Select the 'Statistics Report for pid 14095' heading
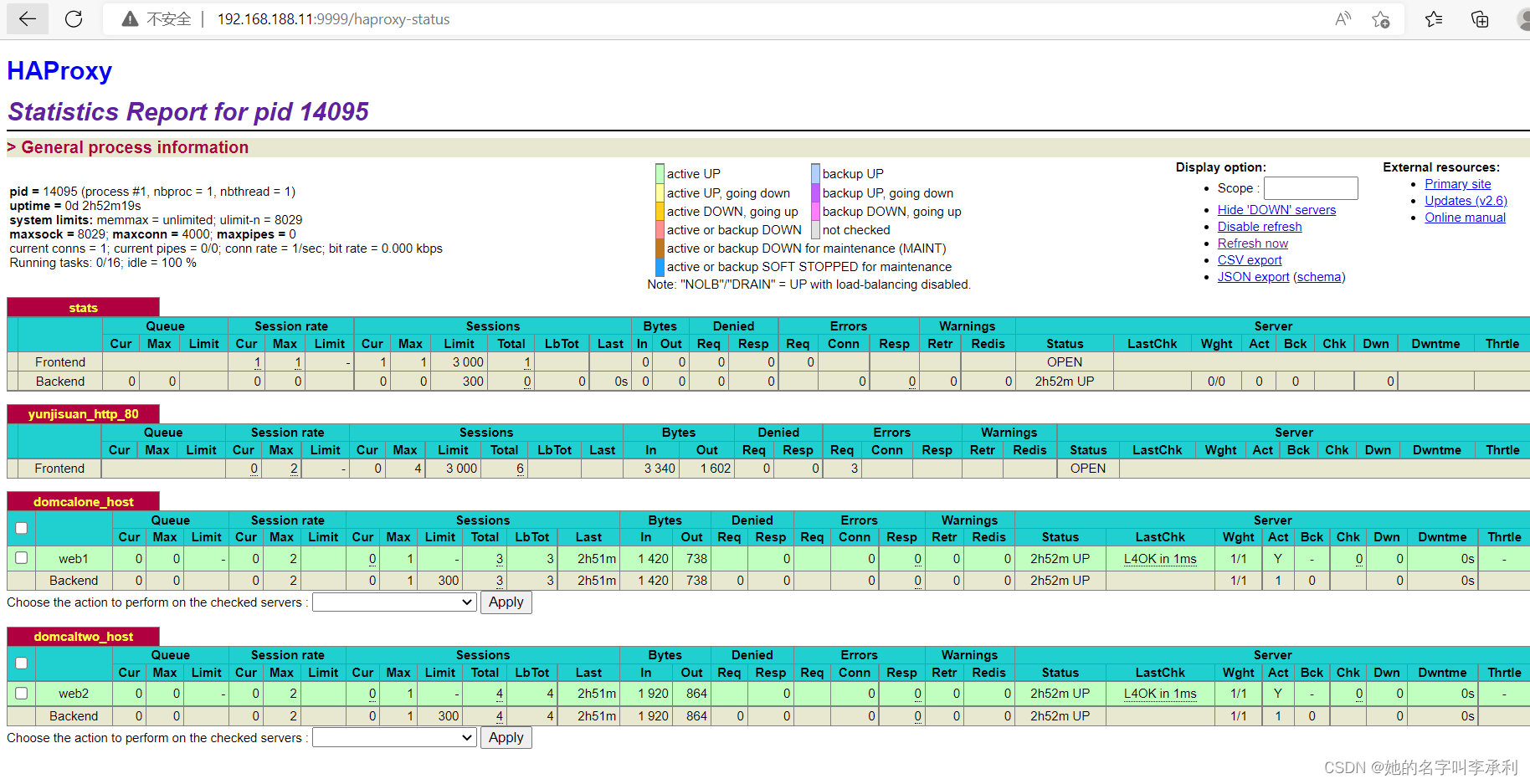This screenshot has width=1530, height=784. coord(188,111)
